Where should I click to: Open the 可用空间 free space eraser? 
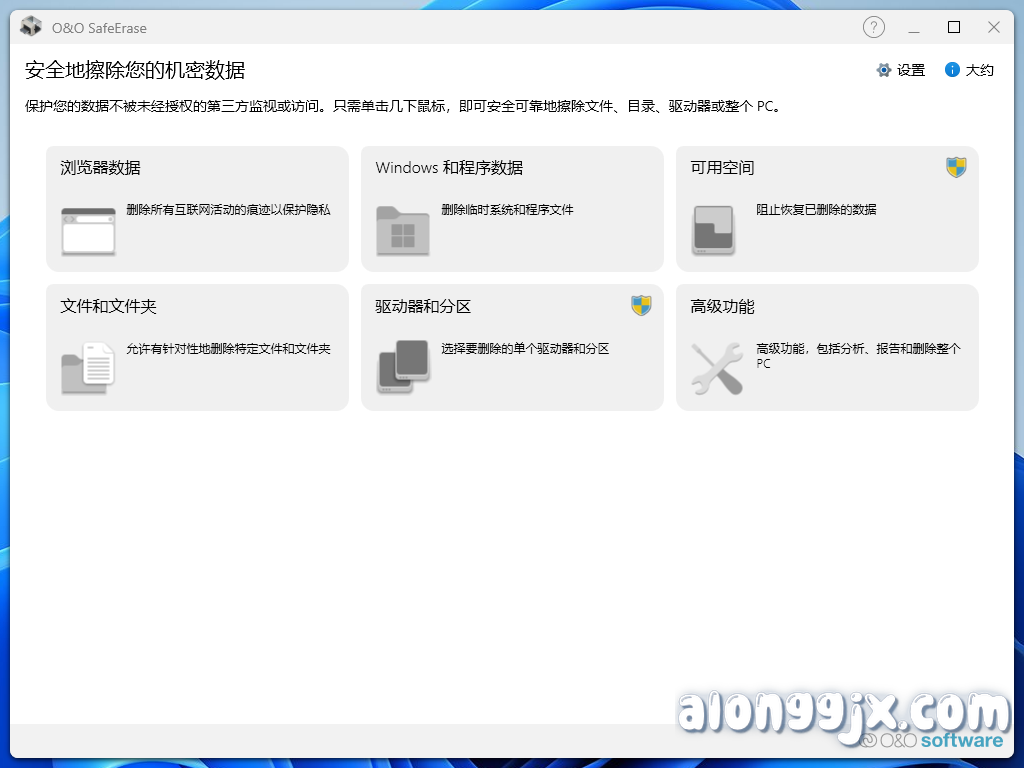[827, 208]
